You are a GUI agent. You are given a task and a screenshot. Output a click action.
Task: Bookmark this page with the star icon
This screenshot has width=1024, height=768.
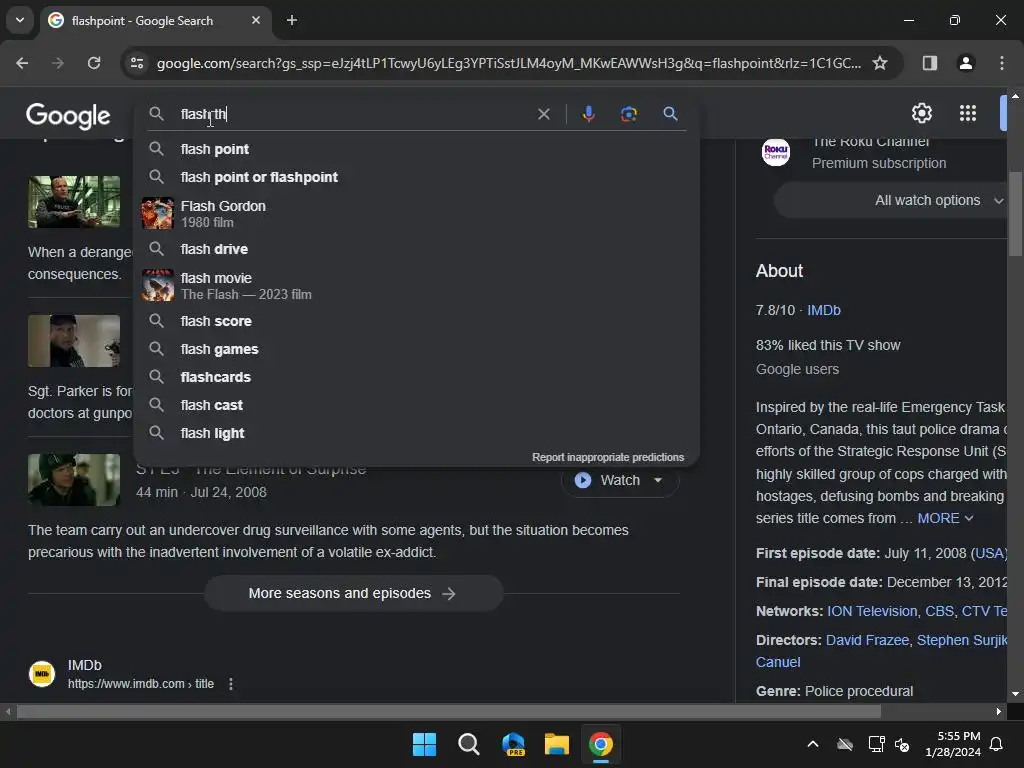coord(880,63)
